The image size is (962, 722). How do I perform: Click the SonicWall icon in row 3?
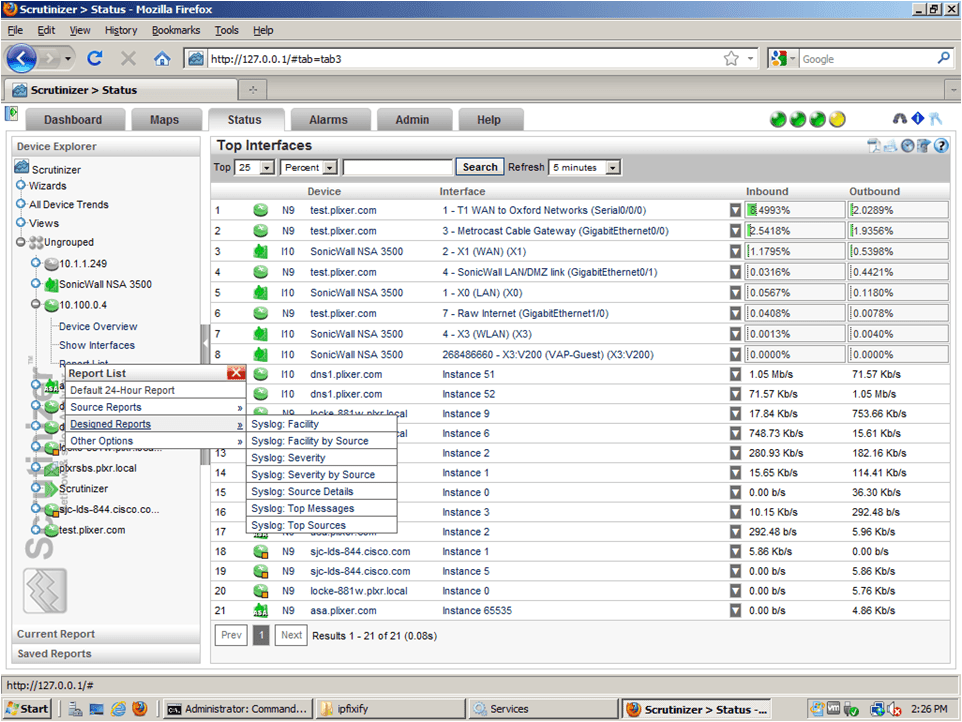point(260,252)
